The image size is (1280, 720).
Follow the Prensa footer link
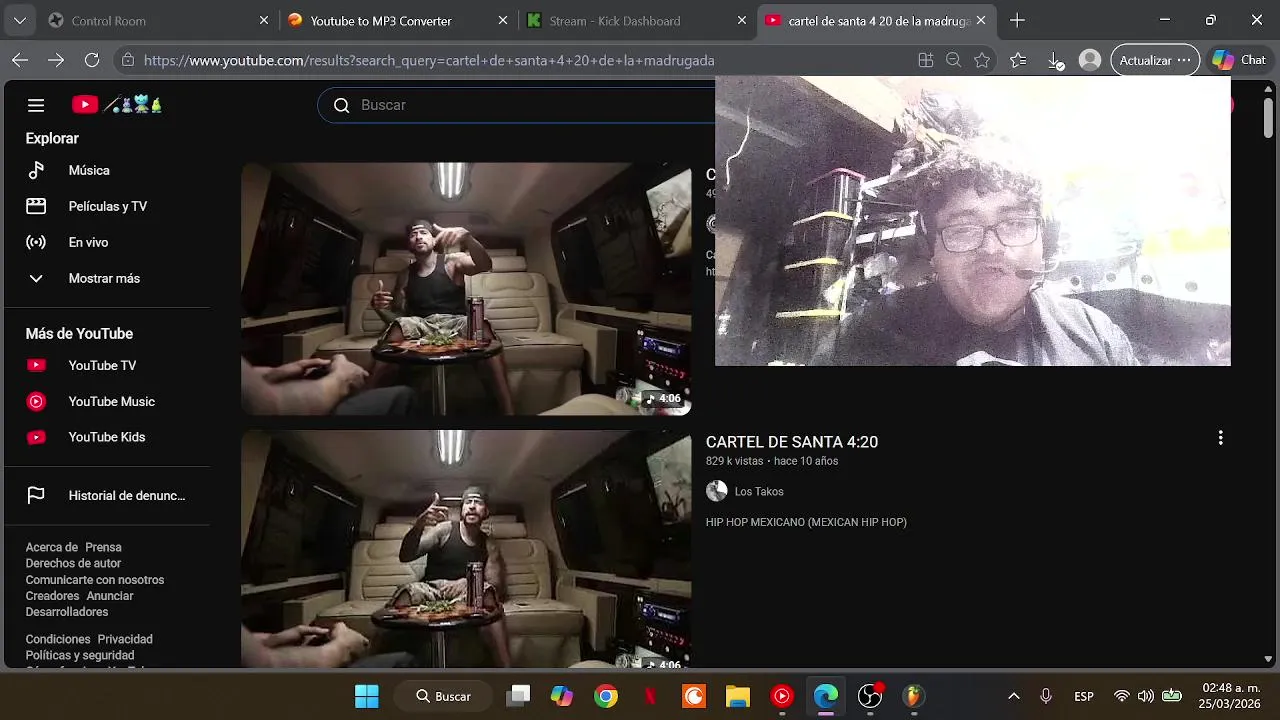(103, 547)
